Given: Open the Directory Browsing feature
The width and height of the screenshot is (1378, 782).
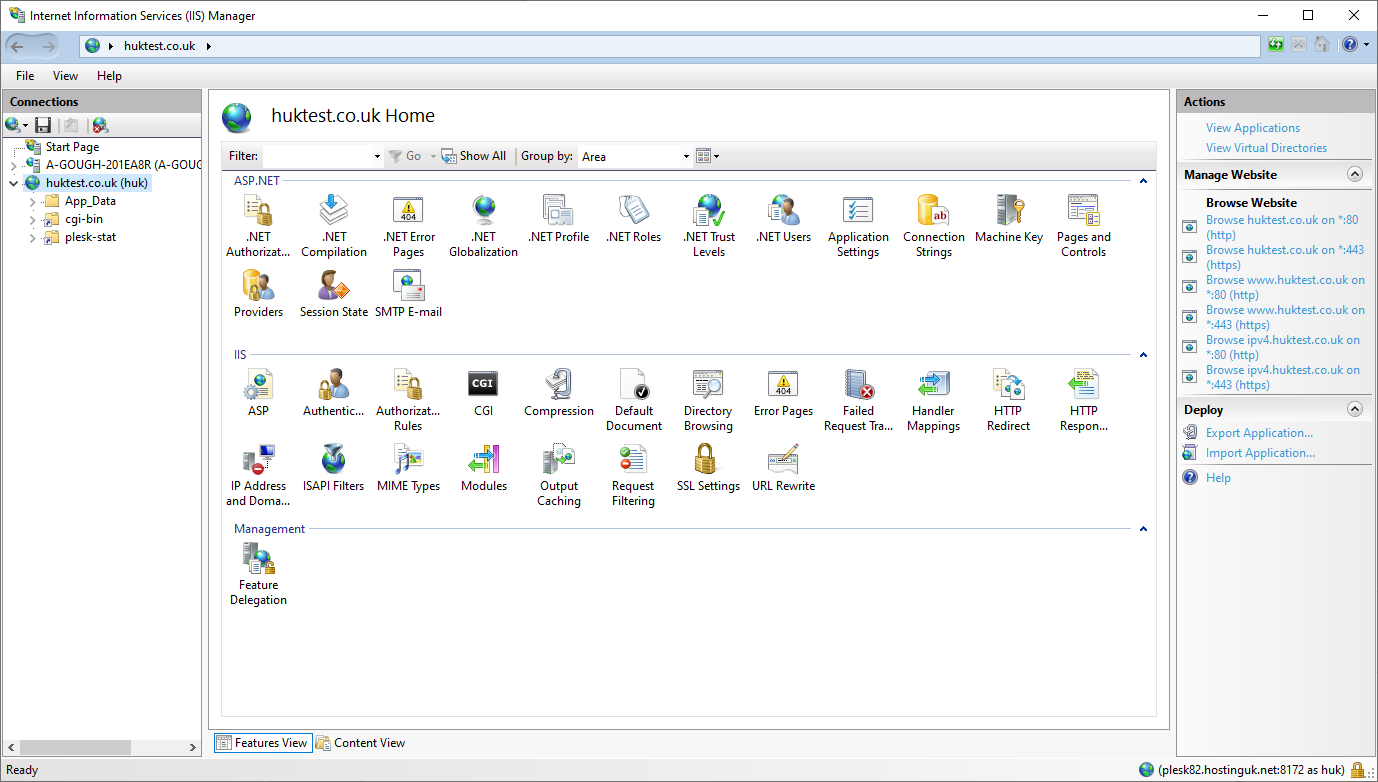Looking at the screenshot, I should coord(708,400).
